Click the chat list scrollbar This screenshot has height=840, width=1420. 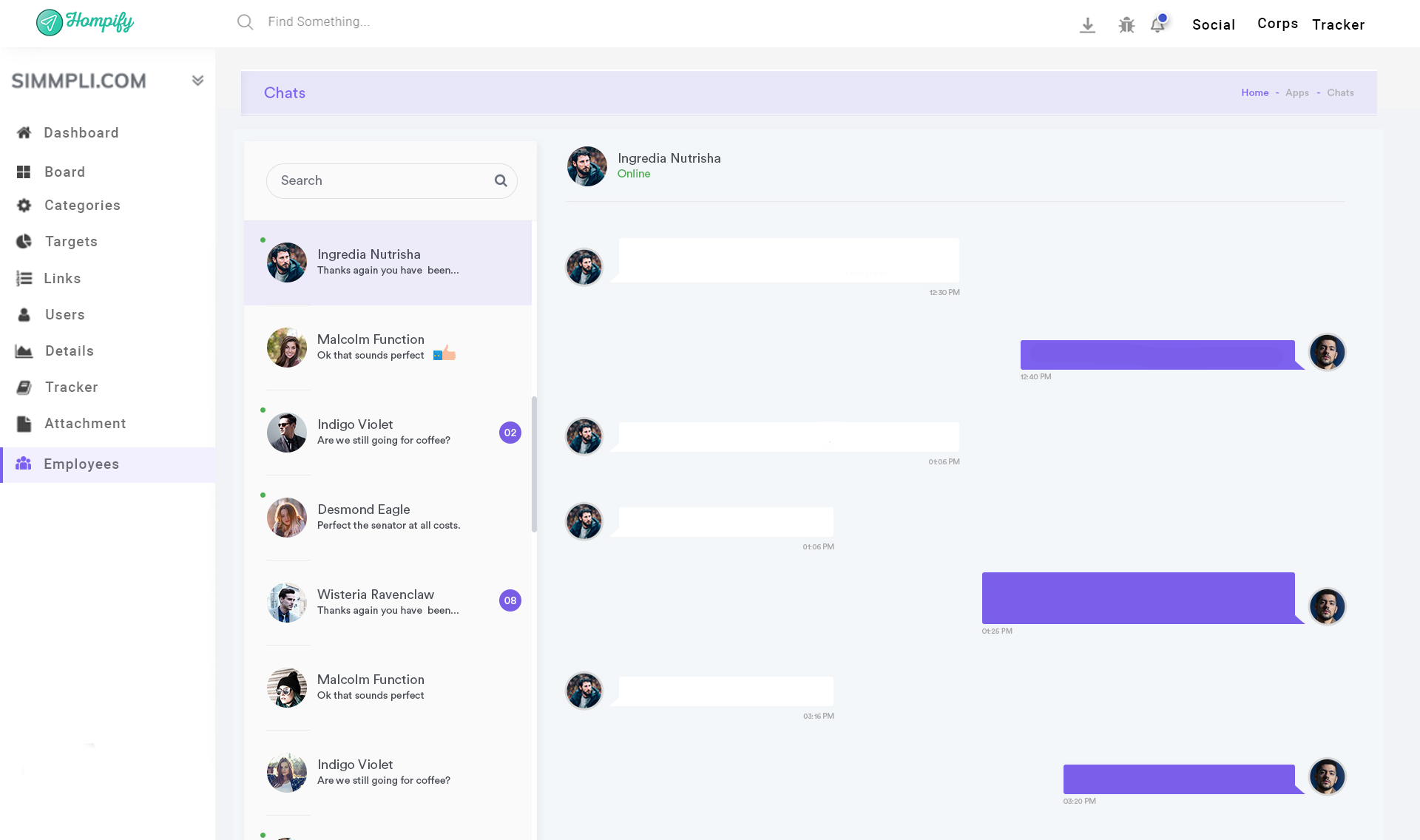534,464
